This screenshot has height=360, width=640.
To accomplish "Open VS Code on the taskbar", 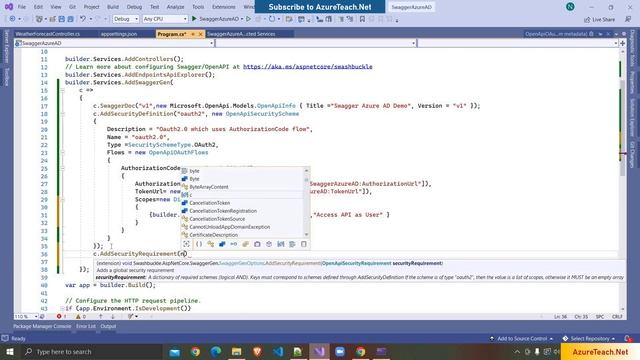I will coord(278,352).
